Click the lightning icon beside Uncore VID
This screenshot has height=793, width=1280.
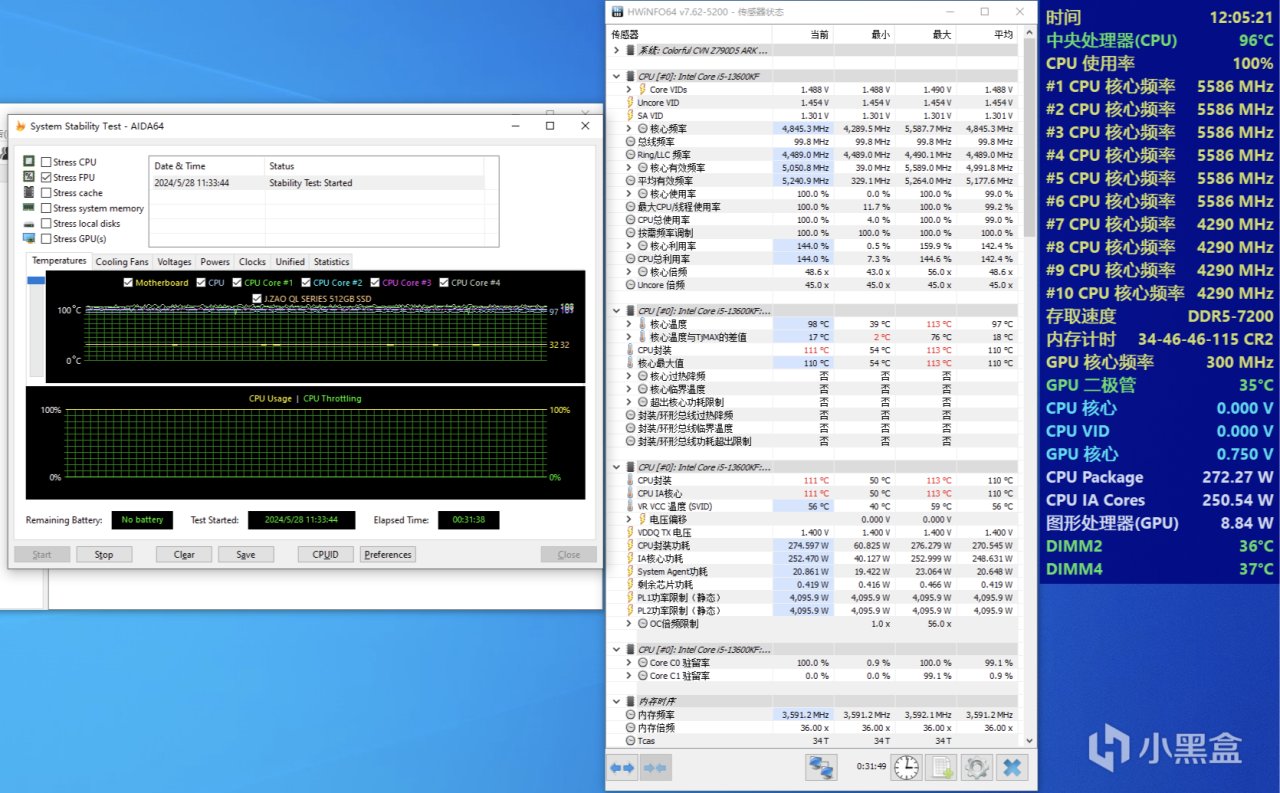coord(630,102)
